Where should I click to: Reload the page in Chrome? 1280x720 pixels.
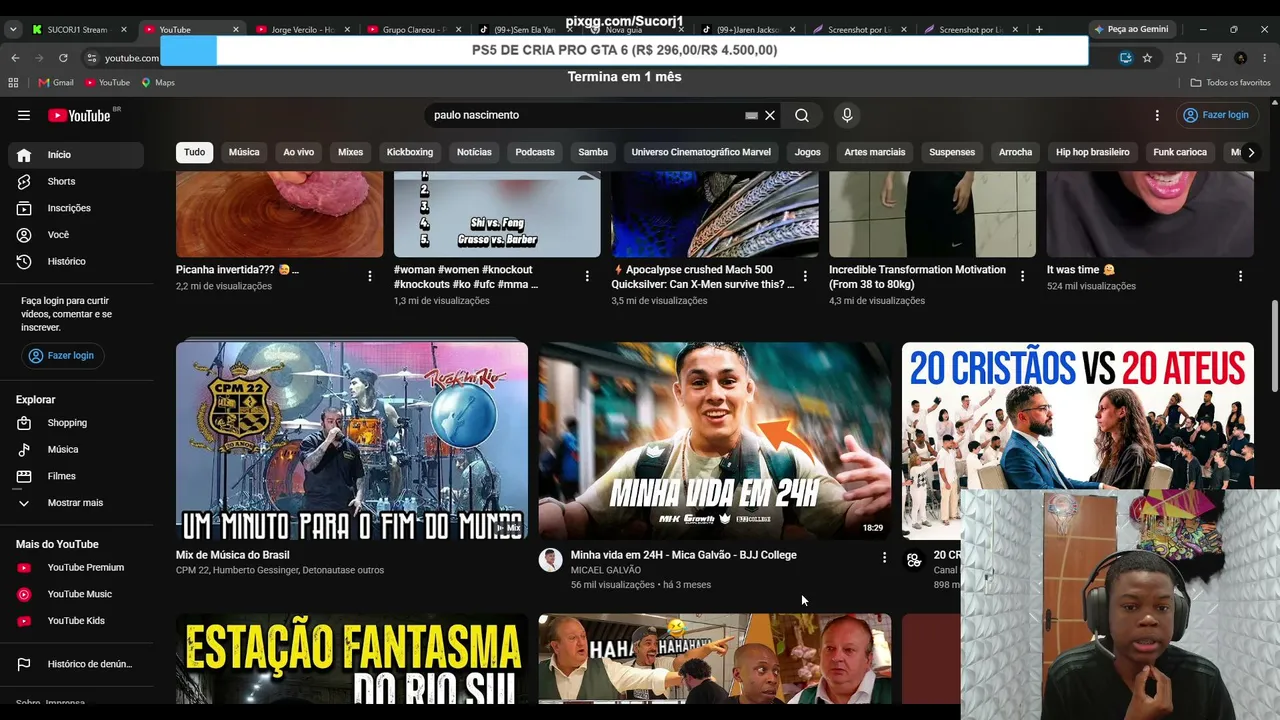(x=63, y=58)
